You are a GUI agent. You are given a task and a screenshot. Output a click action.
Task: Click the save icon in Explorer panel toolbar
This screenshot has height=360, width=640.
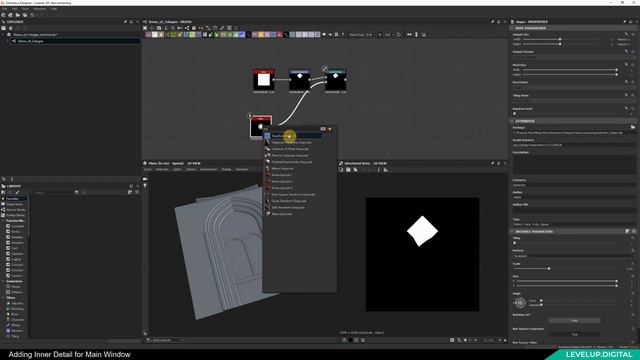pyautogui.click(x=4, y=28)
